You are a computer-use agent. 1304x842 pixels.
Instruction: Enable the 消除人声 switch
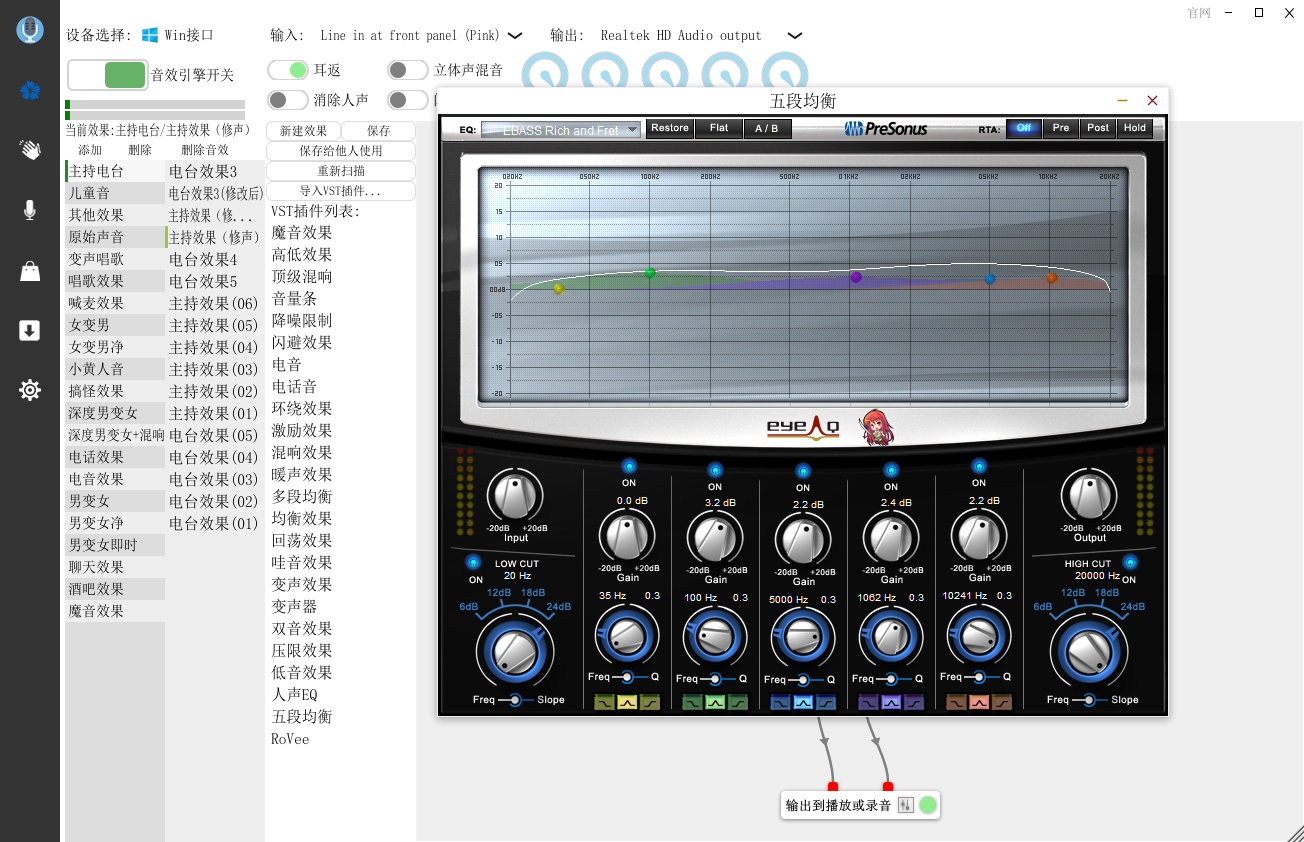click(x=288, y=100)
